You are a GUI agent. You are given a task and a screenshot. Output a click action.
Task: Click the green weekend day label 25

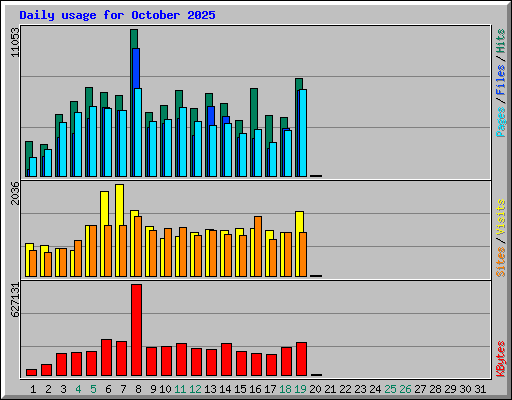pos(390,389)
